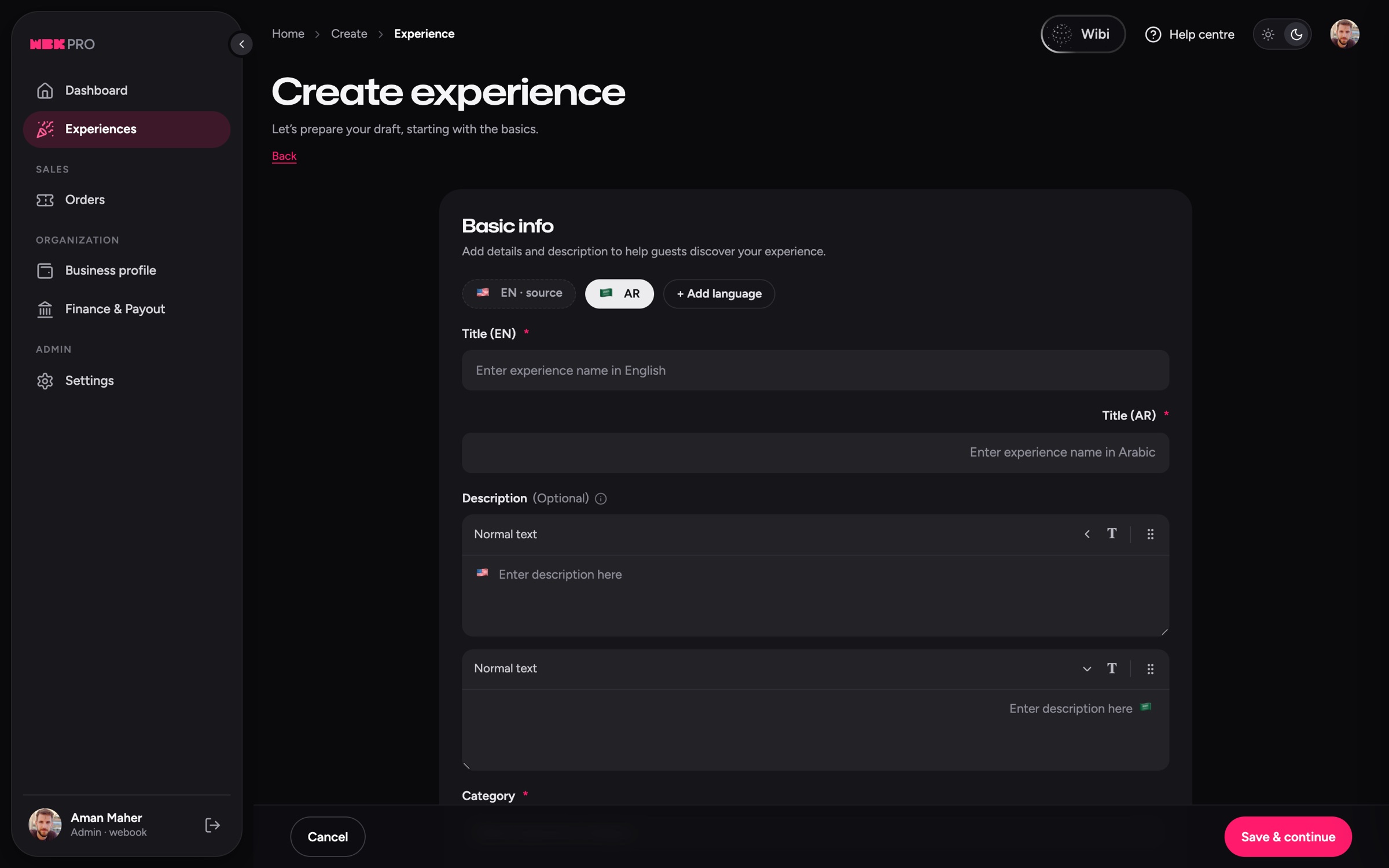Screen dimensions: 1389x868
Task: Click into the English description textarea
Action: (815, 596)
